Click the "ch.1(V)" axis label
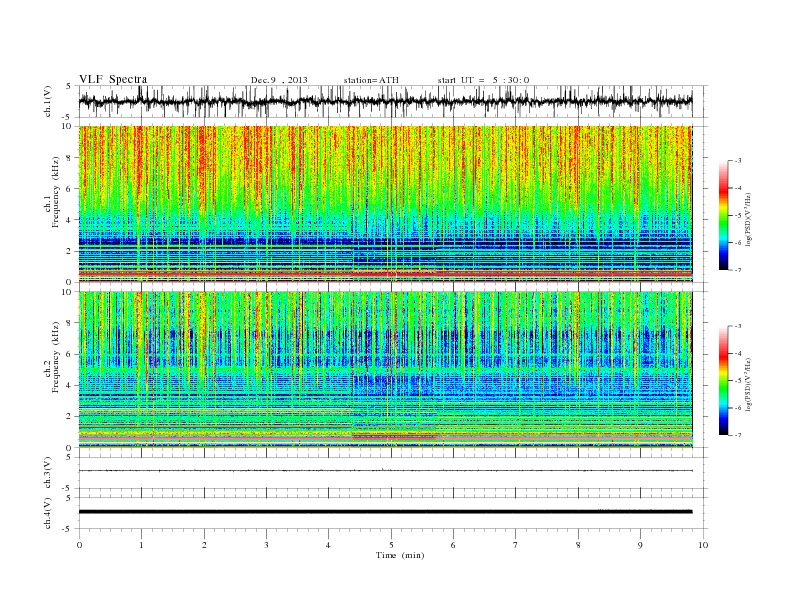This screenshot has height=612, width=792. tap(48, 102)
